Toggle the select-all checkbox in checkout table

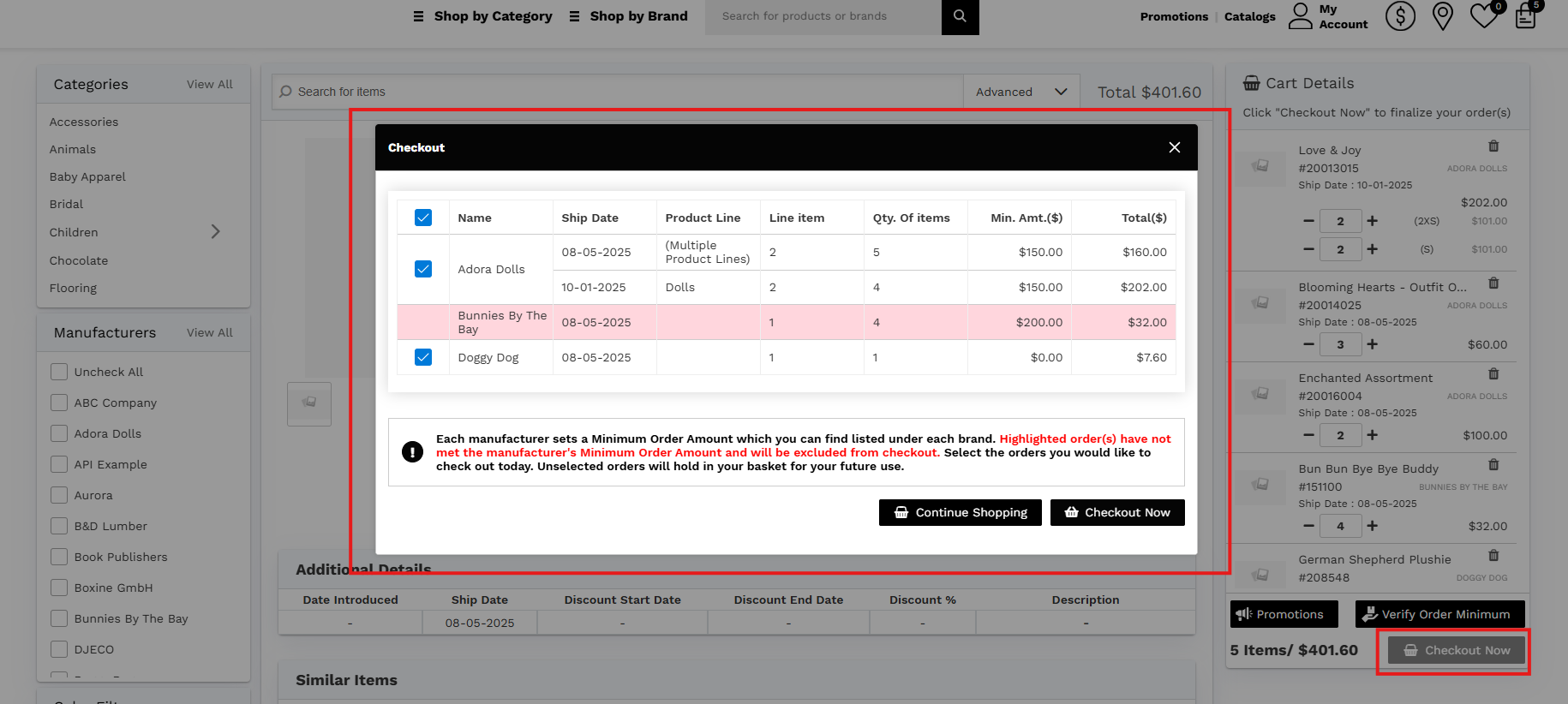tap(423, 218)
